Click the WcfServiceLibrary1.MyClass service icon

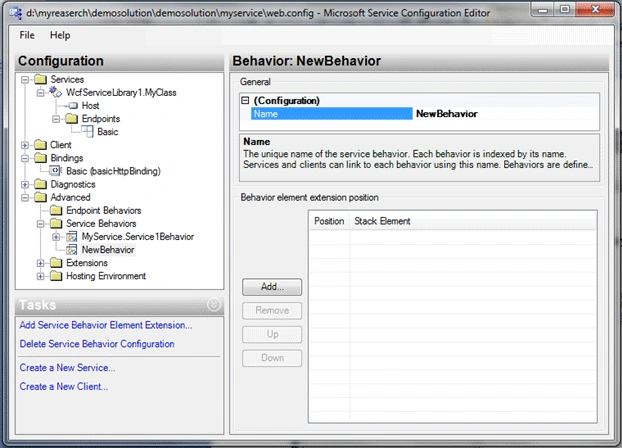click(x=56, y=92)
